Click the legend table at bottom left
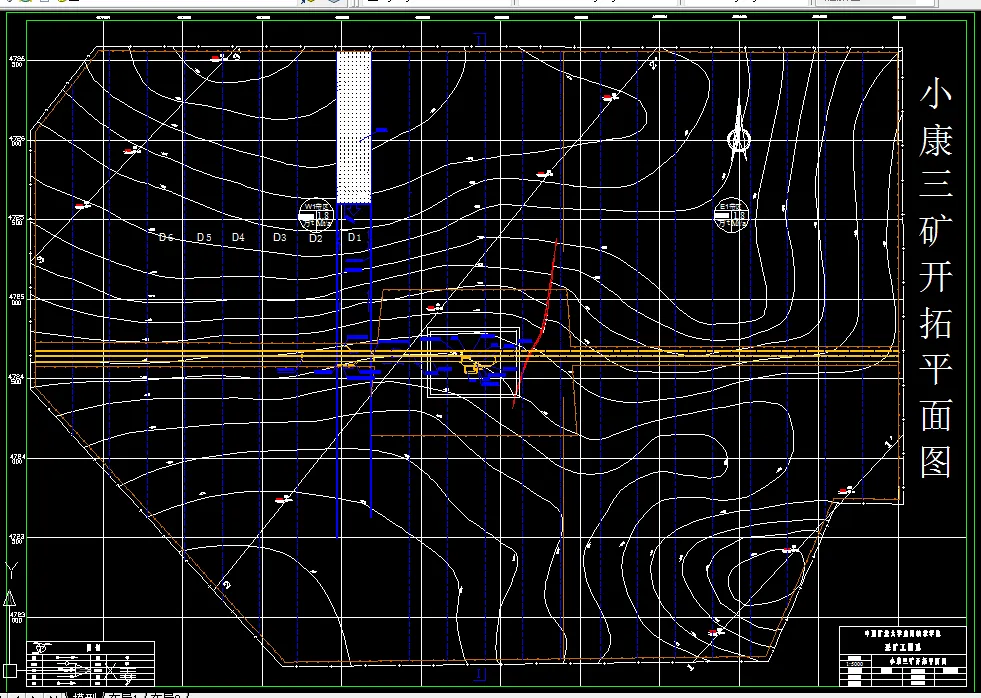The image size is (981, 698). click(90, 663)
